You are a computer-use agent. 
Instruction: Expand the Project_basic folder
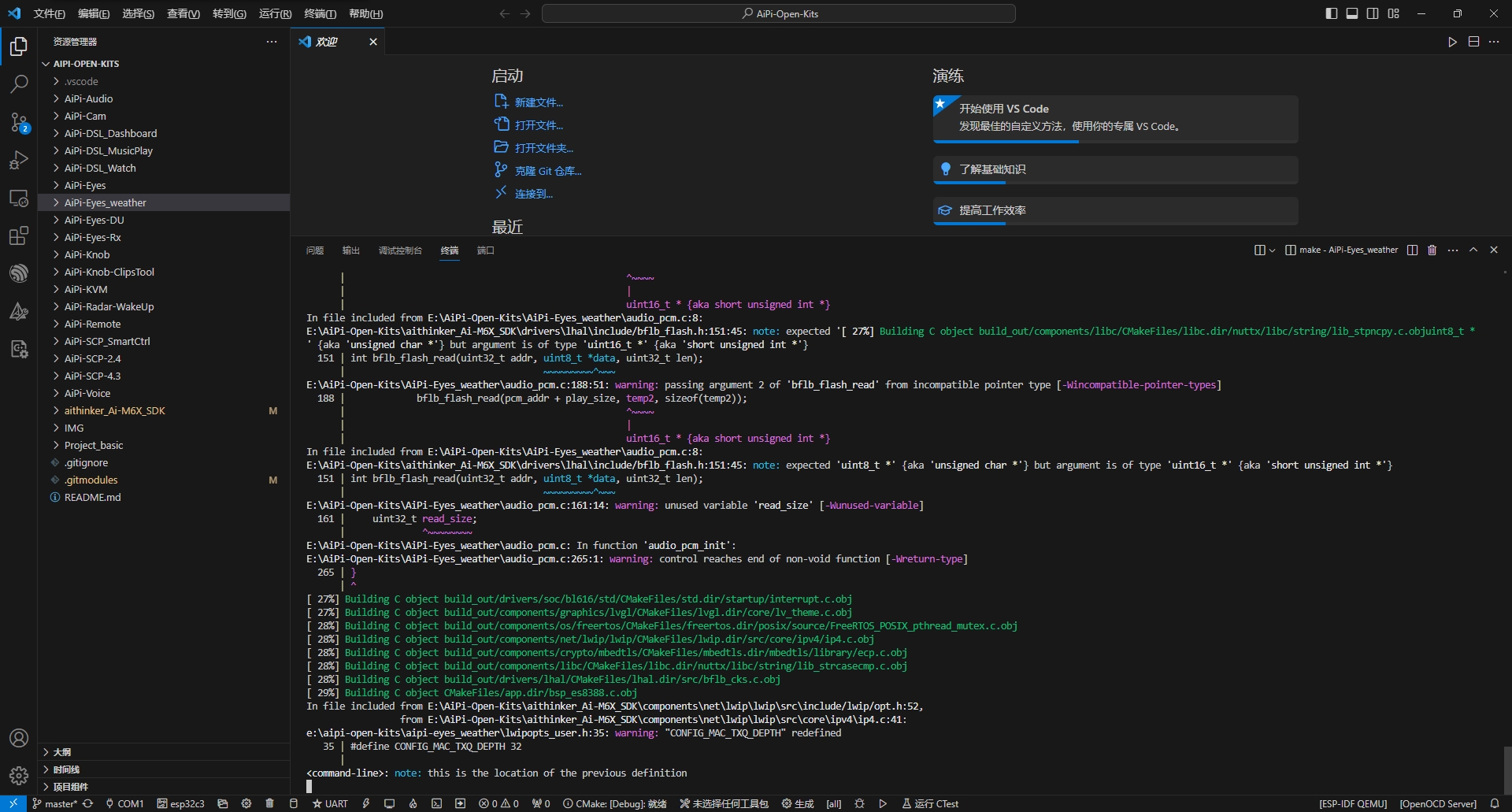click(164, 445)
